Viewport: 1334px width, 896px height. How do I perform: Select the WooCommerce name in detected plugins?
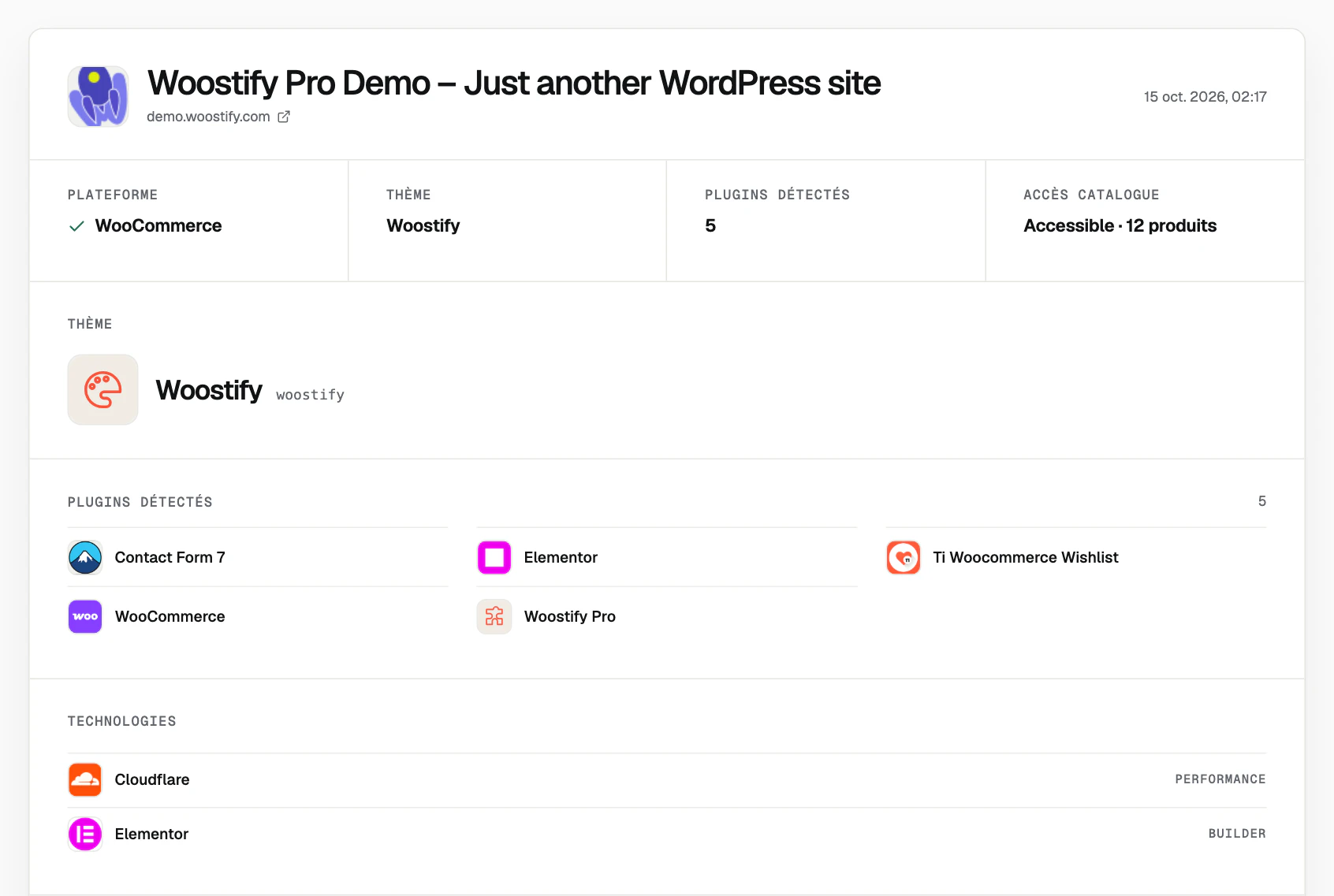click(170, 616)
